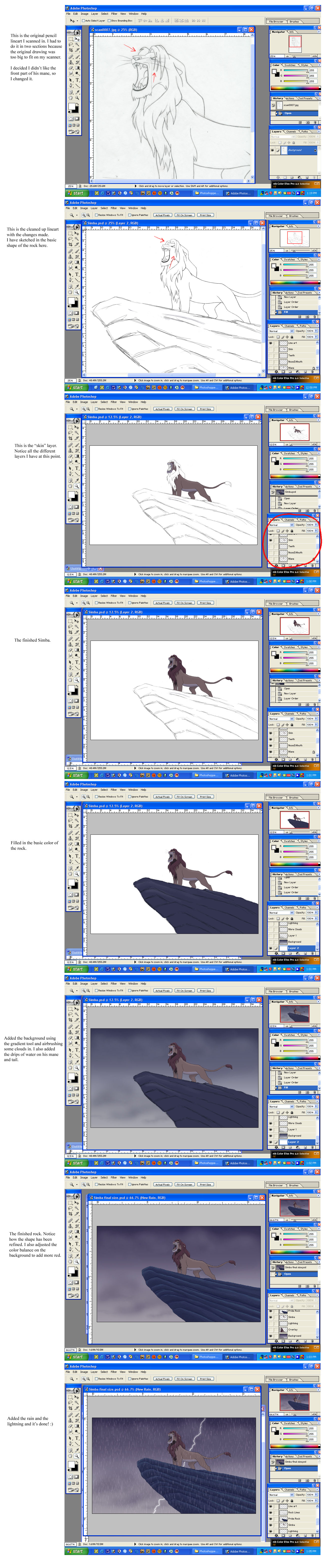
Task: Toggle Background layer eye in scan0007.jpg screenshot
Action: [x=272, y=150]
